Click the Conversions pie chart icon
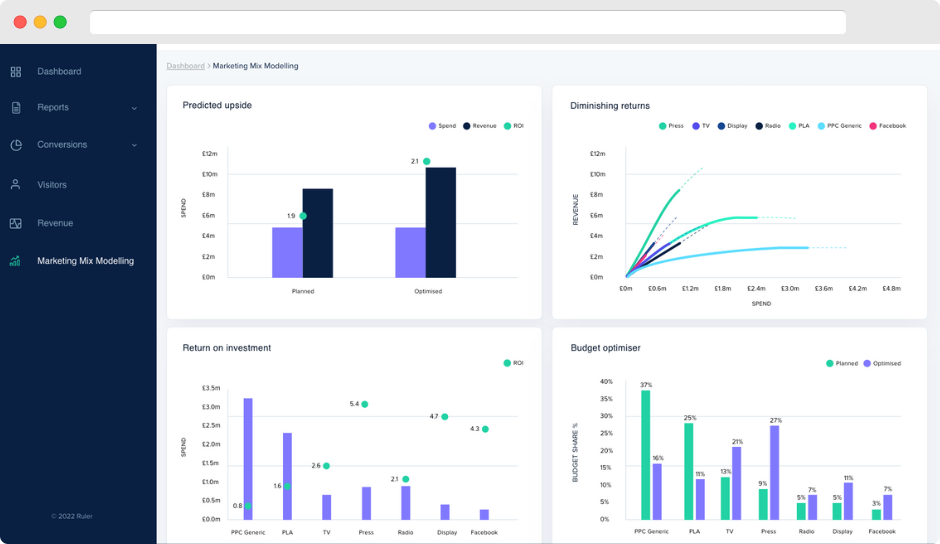The height and width of the screenshot is (544, 940). tap(16, 145)
